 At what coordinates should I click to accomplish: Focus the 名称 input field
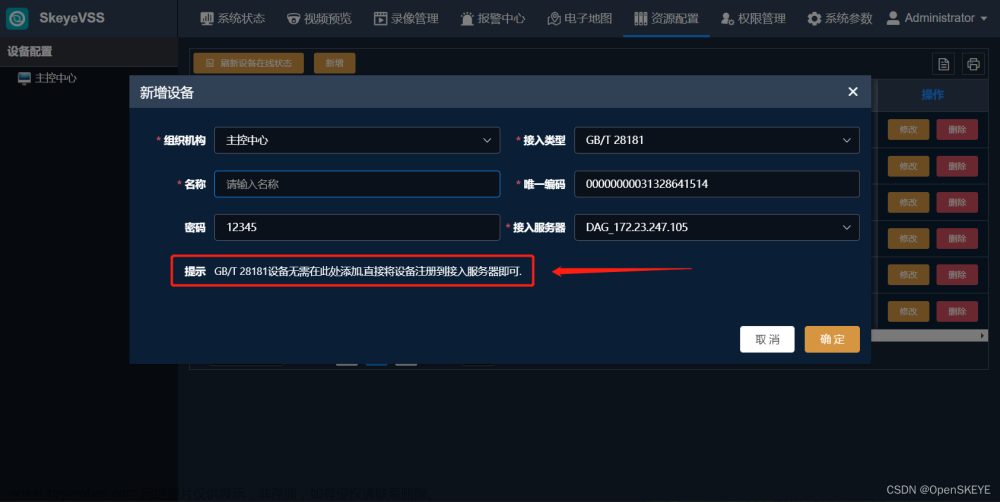[x=357, y=184]
